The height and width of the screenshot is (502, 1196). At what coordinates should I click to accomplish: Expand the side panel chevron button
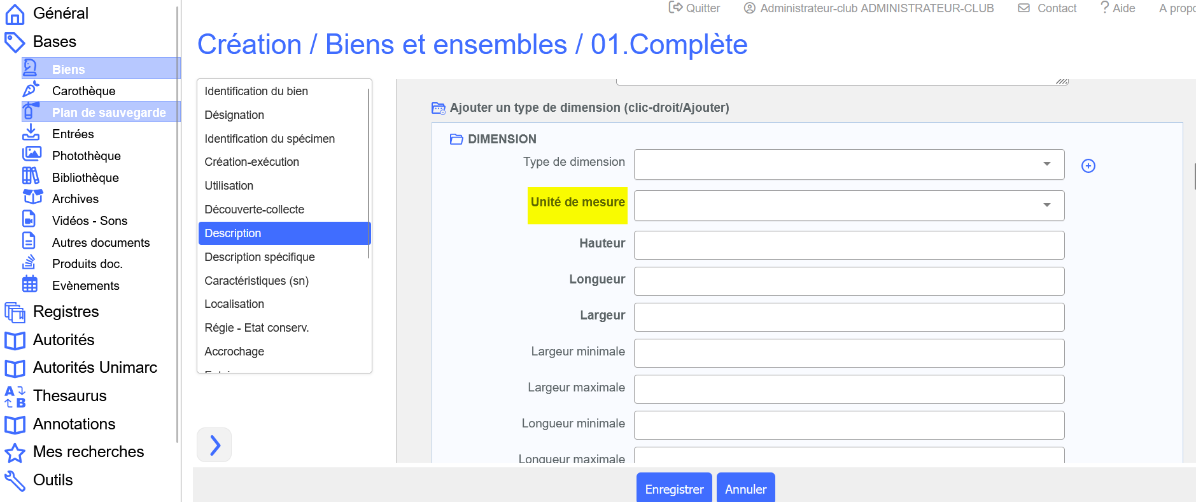pyautogui.click(x=214, y=445)
